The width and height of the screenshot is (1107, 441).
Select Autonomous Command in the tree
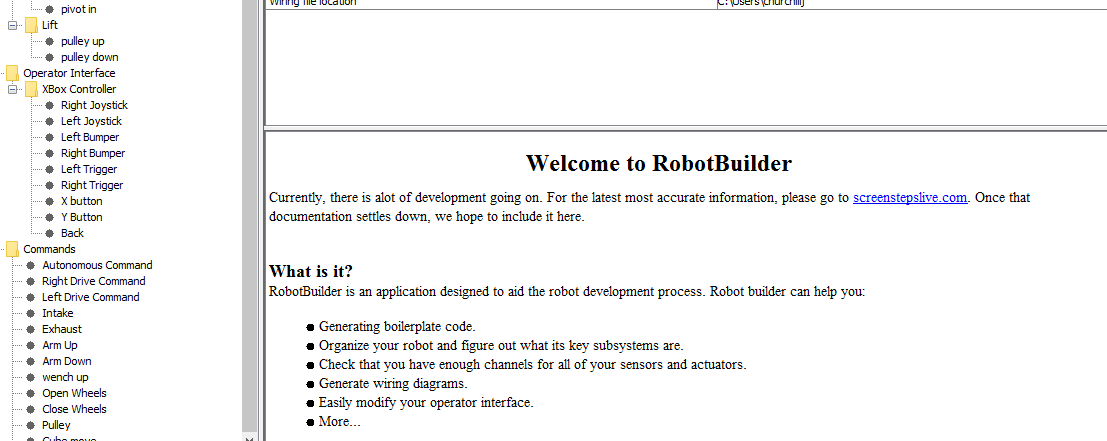click(x=97, y=265)
